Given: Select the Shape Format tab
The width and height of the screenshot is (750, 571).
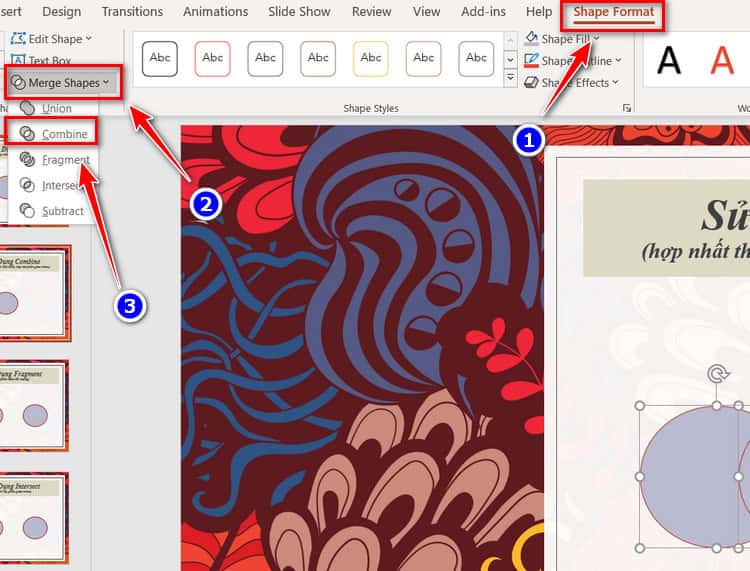Looking at the screenshot, I should 614,12.
